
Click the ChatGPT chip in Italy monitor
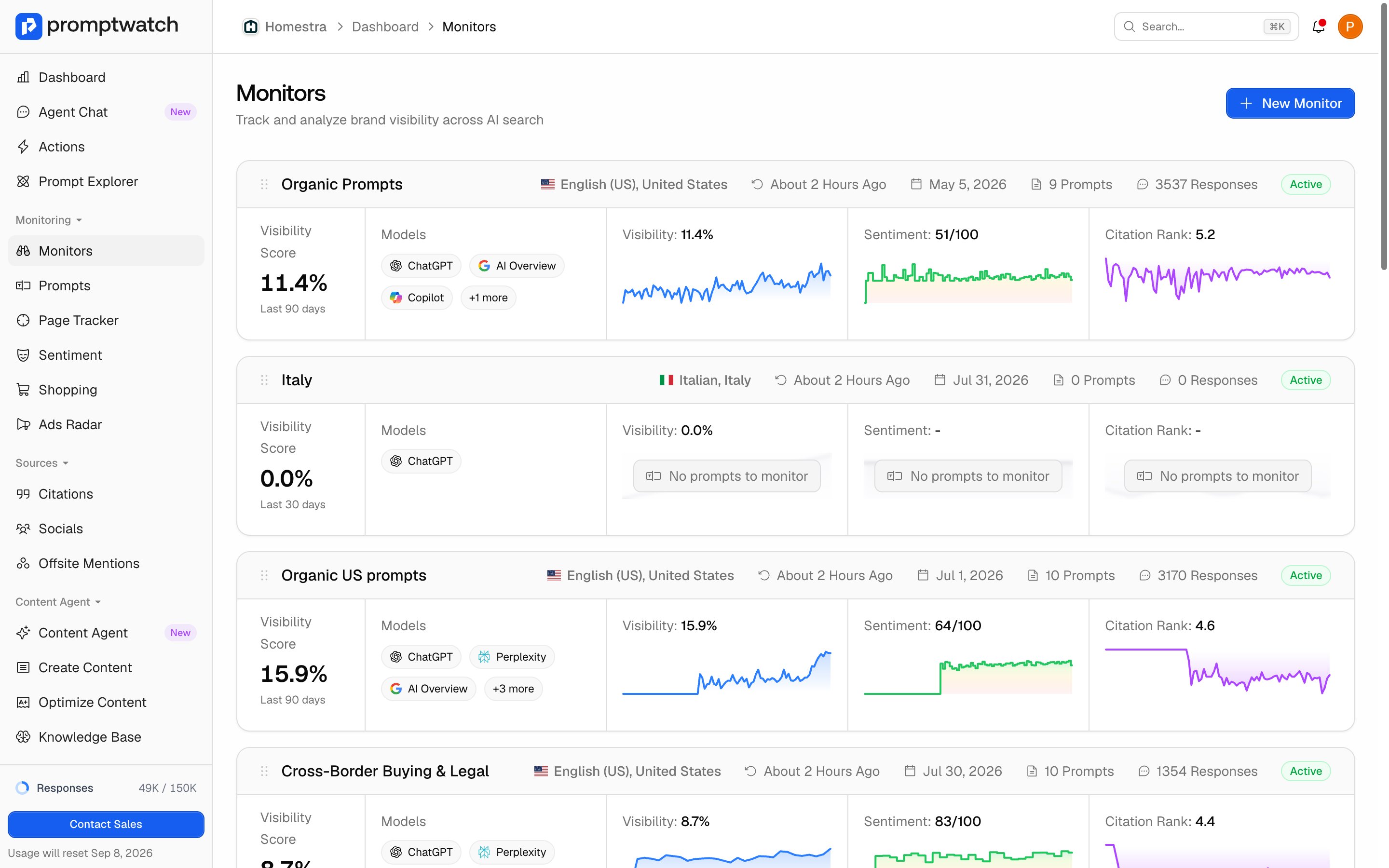(x=422, y=461)
